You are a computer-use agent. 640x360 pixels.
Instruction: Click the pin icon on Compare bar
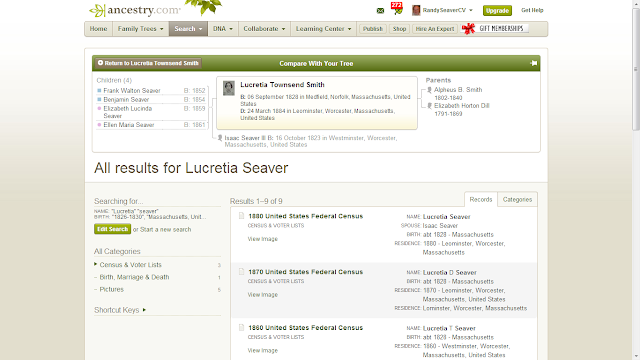pyautogui.click(x=533, y=63)
